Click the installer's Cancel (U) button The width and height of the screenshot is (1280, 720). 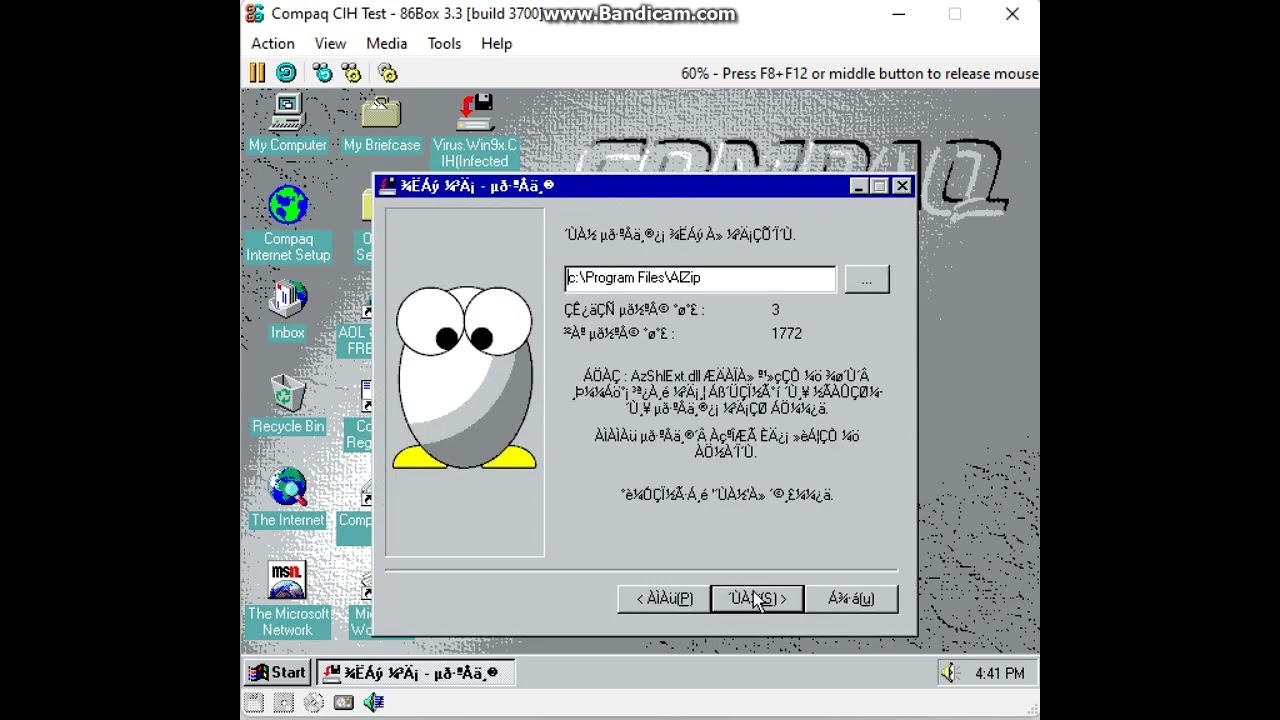851,599
